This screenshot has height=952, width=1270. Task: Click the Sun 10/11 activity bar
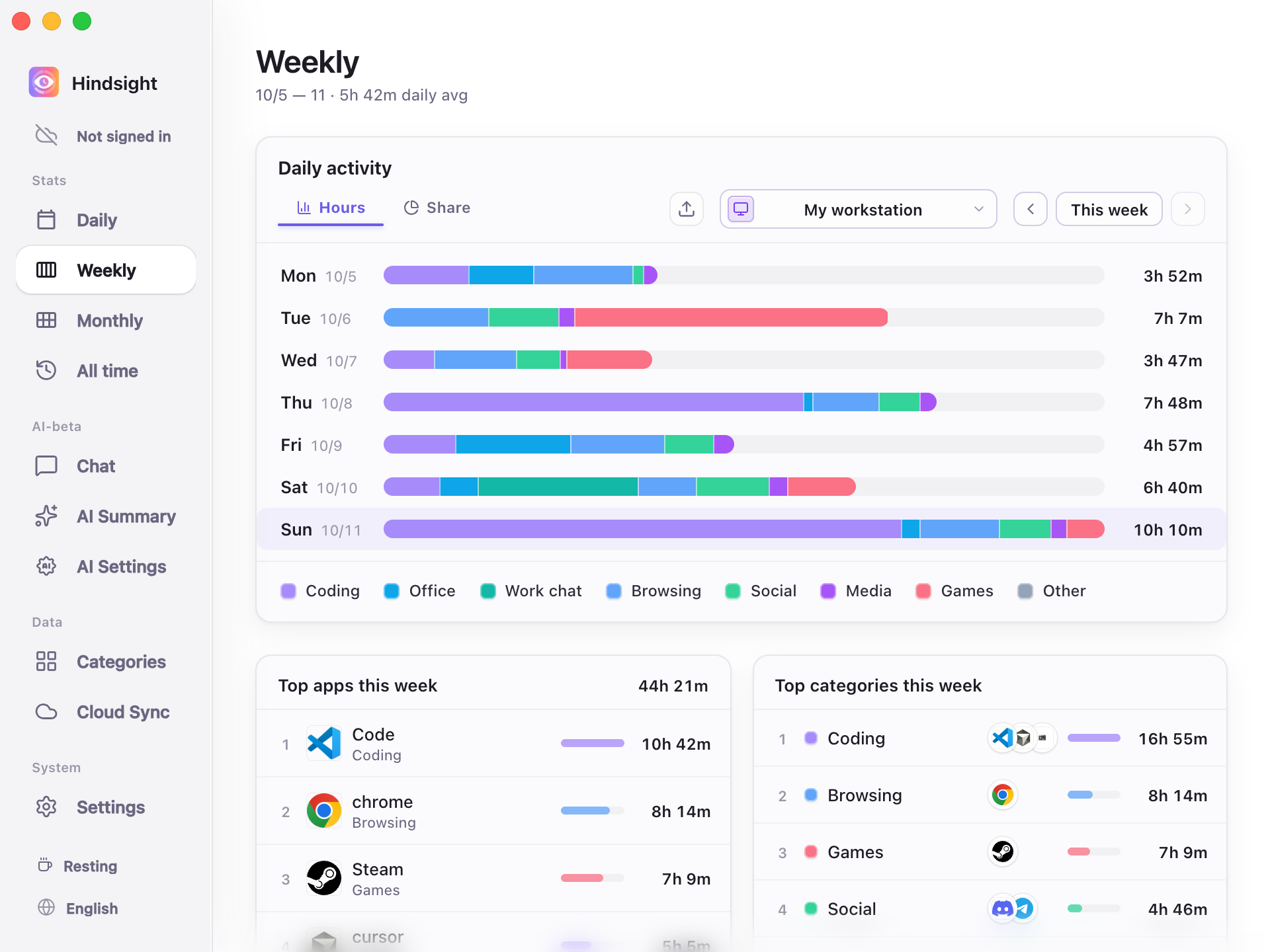point(744,529)
